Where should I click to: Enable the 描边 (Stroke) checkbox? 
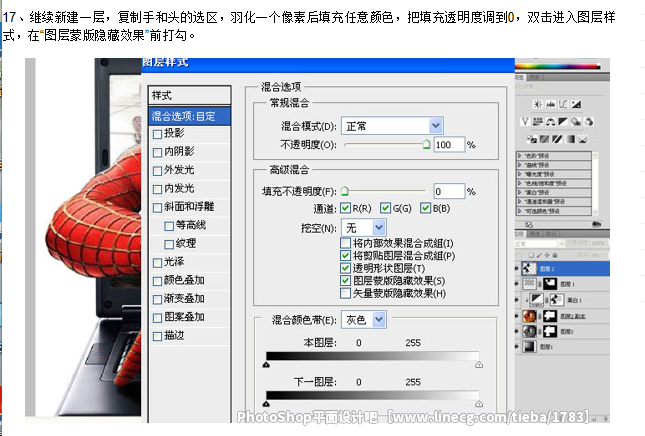click(157, 336)
